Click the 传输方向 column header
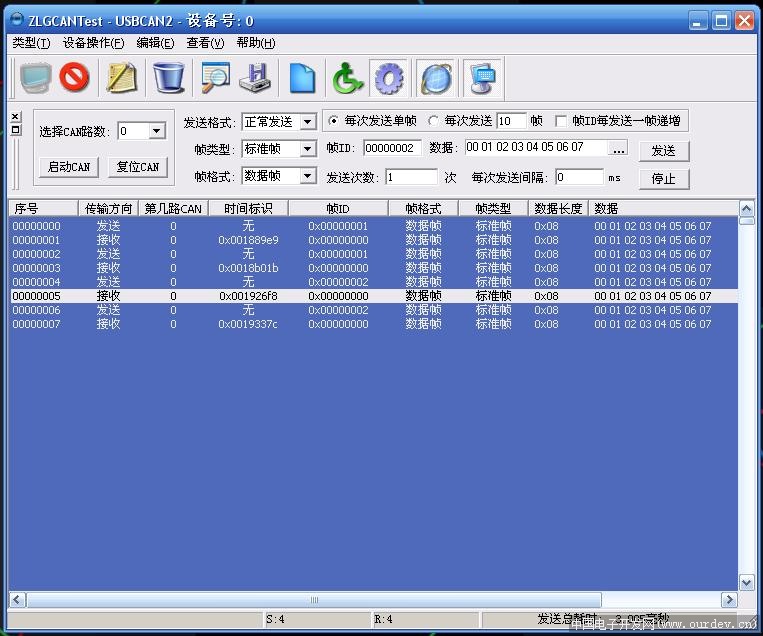763x636 pixels. [109, 208]
